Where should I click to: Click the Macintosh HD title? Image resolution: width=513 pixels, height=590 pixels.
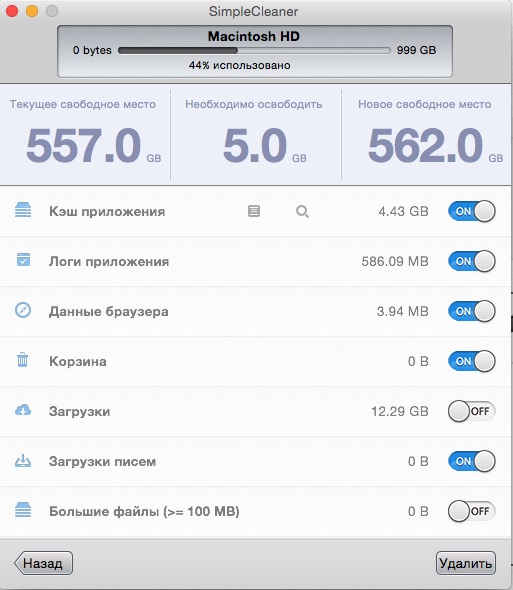pyautogui.click(x=254, y=36)
